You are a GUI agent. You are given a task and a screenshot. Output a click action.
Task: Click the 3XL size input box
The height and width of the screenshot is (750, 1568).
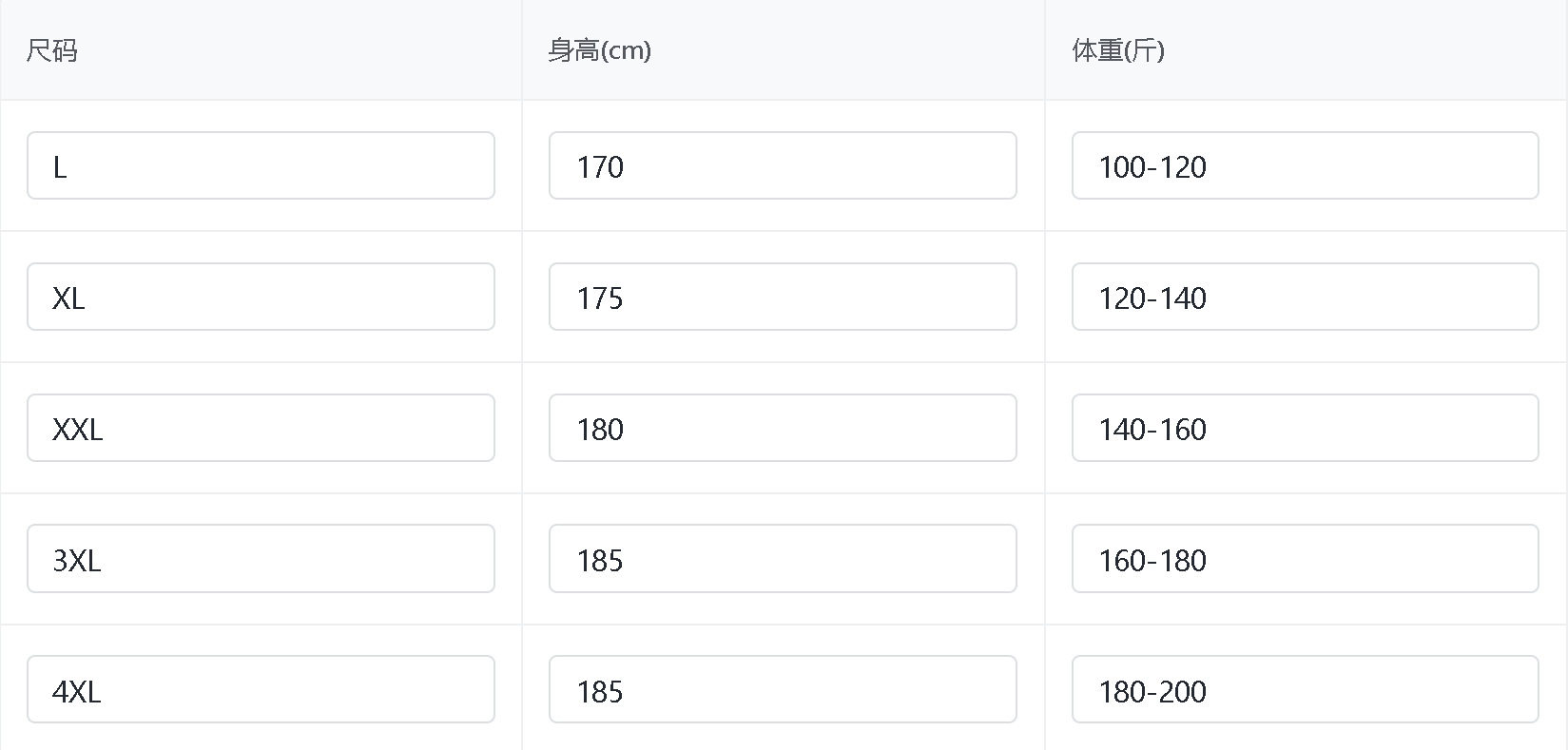pos(261,559)
